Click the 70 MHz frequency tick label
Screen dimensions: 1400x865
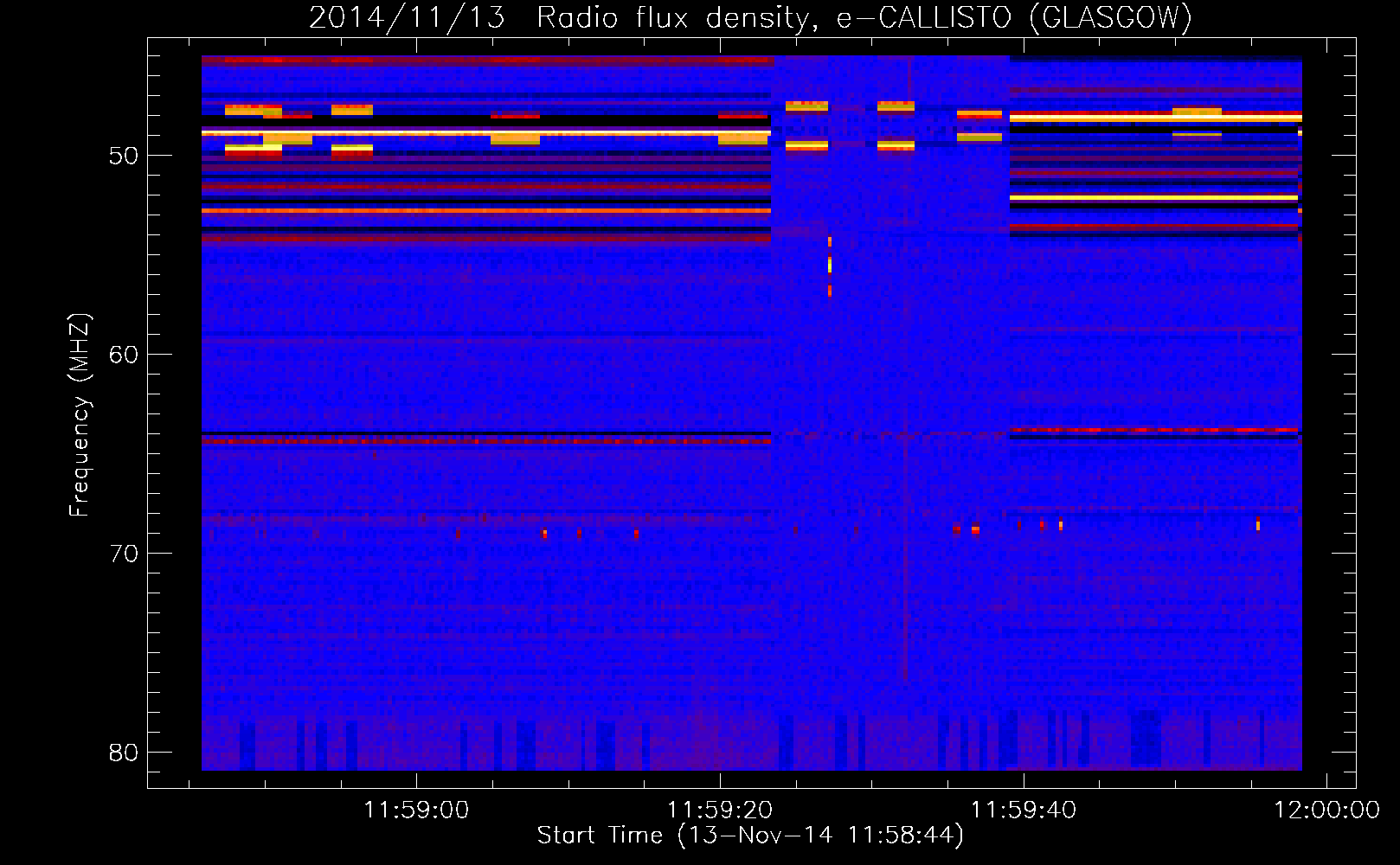124,554
